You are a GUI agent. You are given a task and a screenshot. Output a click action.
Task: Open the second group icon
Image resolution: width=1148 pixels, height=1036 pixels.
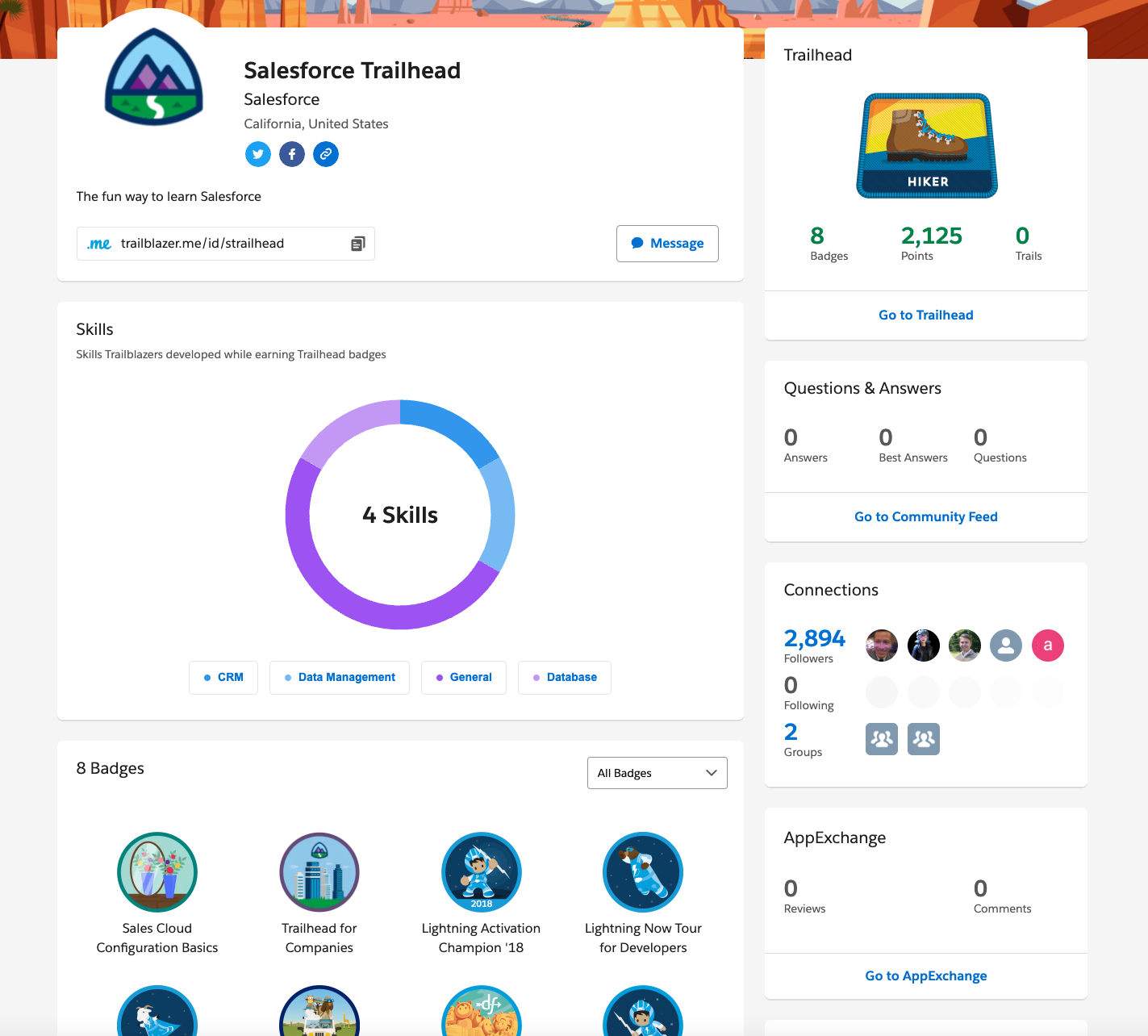click(x=924, y=739)
